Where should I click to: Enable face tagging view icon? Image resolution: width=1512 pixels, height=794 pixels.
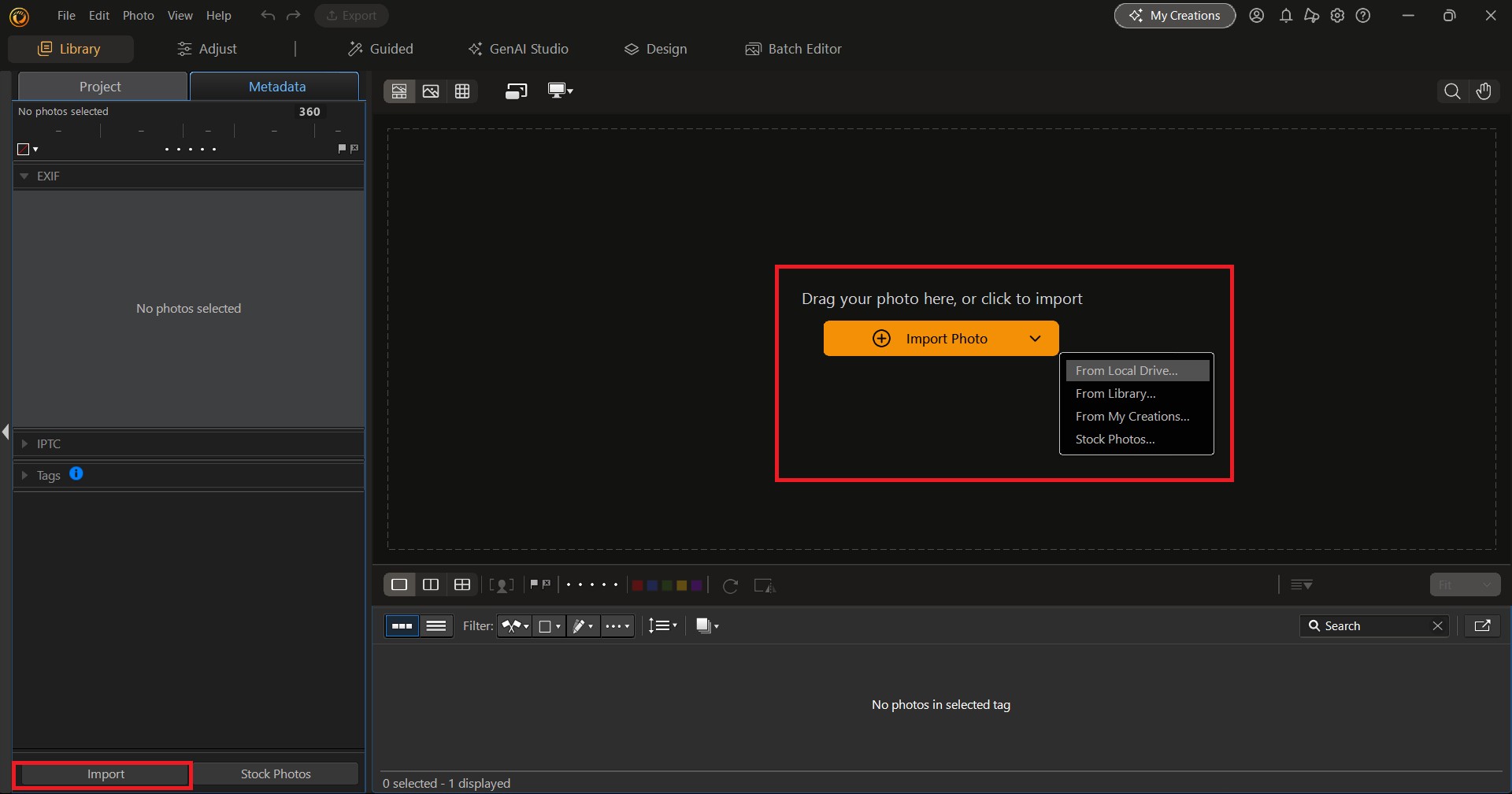point(502,584)
